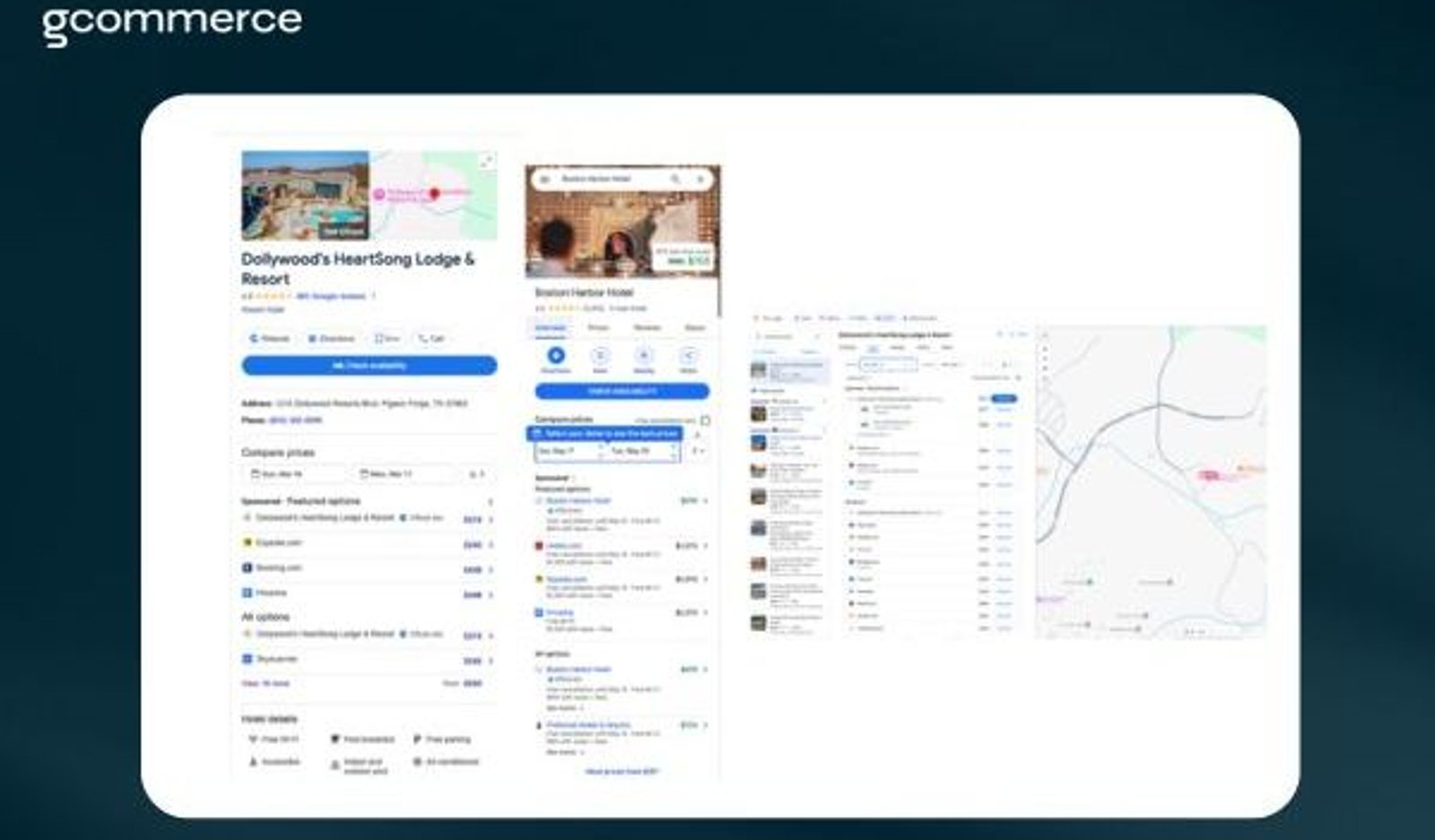Expand the map in Dollywood's HeartSong Lodge panel

(x=486, y=161)
